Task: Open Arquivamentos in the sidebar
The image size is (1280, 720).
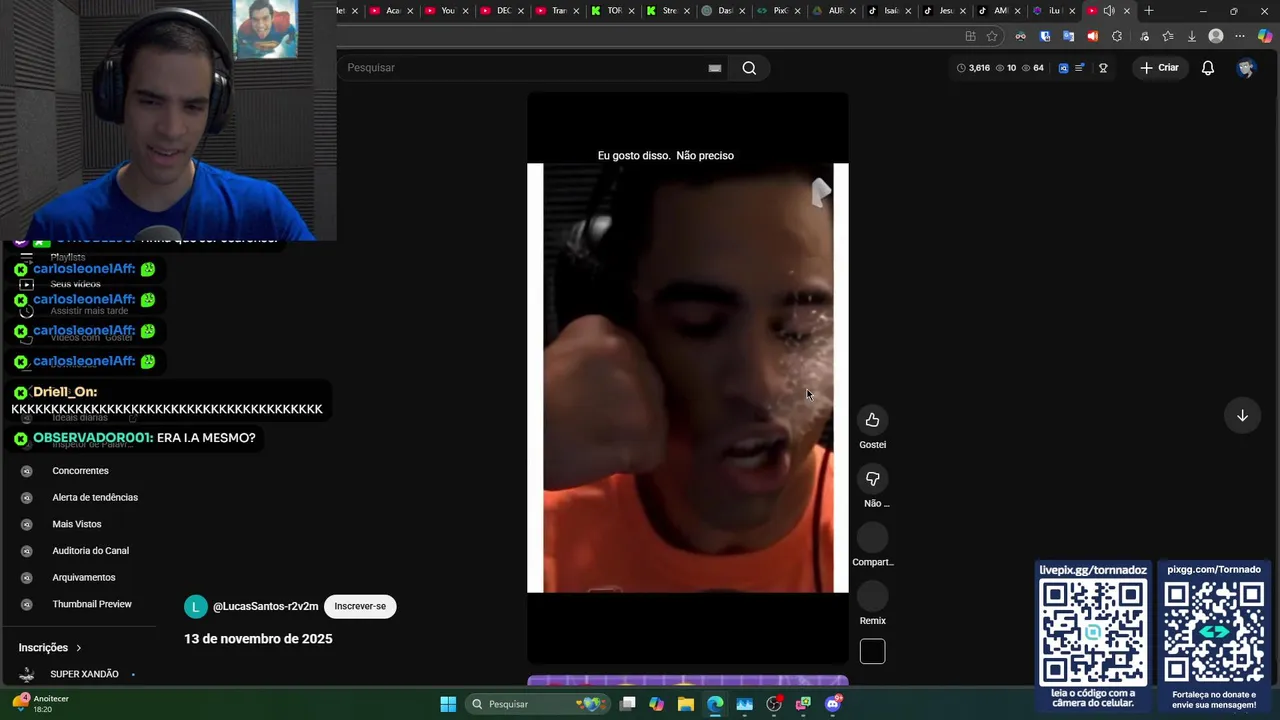Action: [84, 578]
